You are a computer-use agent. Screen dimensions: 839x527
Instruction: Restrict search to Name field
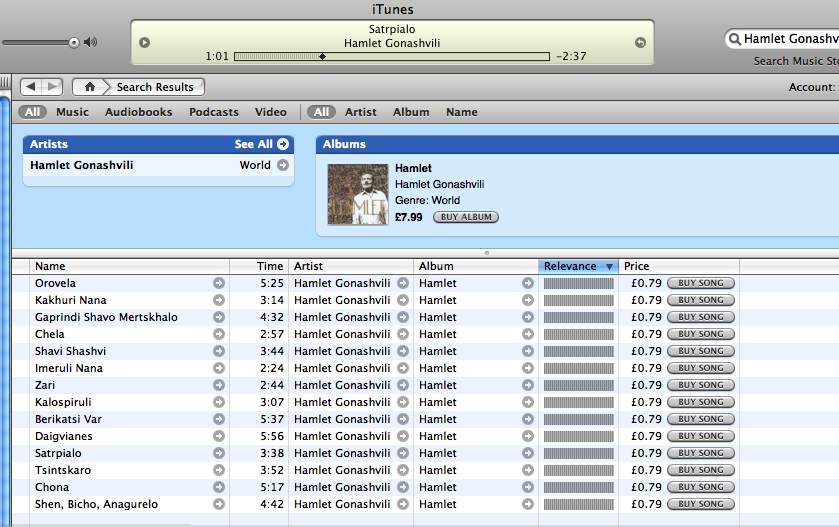click(462, 112)
